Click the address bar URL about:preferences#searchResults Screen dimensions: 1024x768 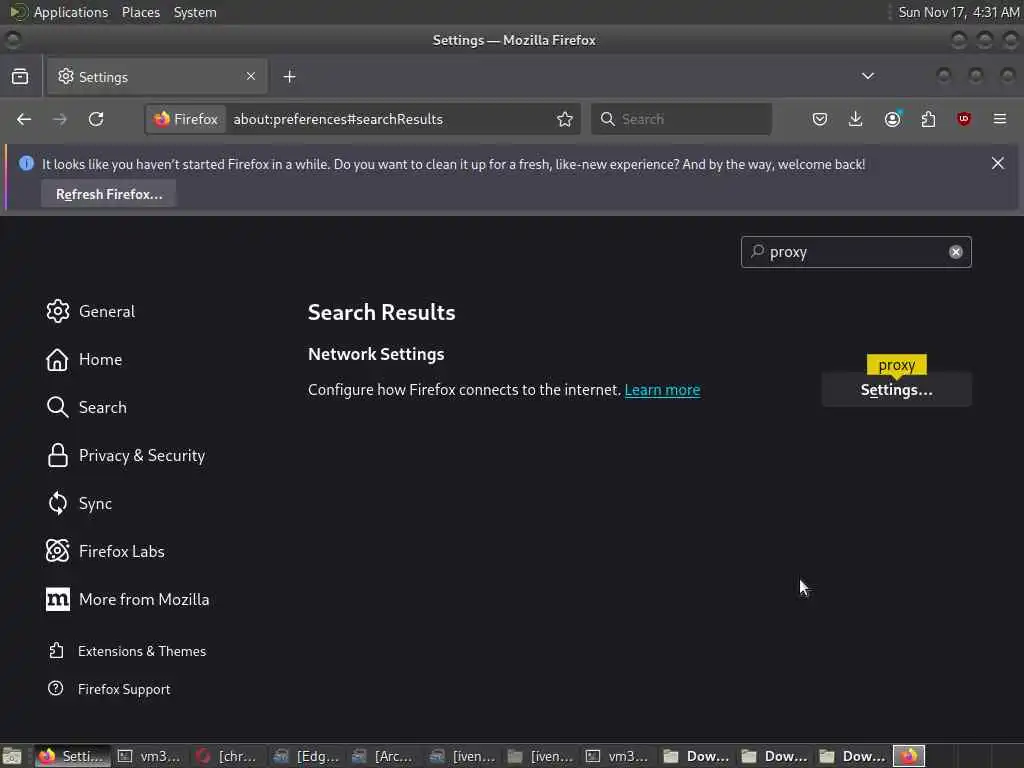[338, 119]
